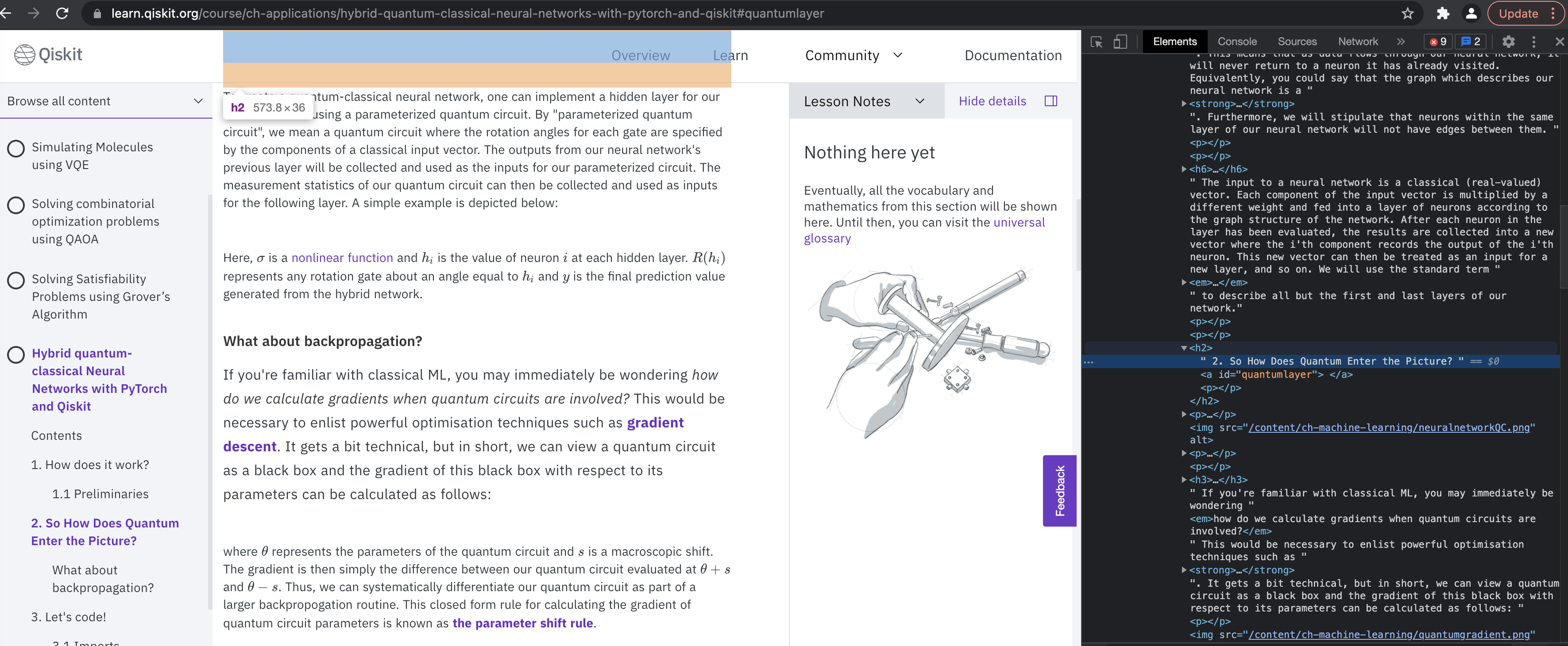Viewport: 1568px width, 646px height.
Task: Expand the strong element node in Elements tree
Action: 1183,104
